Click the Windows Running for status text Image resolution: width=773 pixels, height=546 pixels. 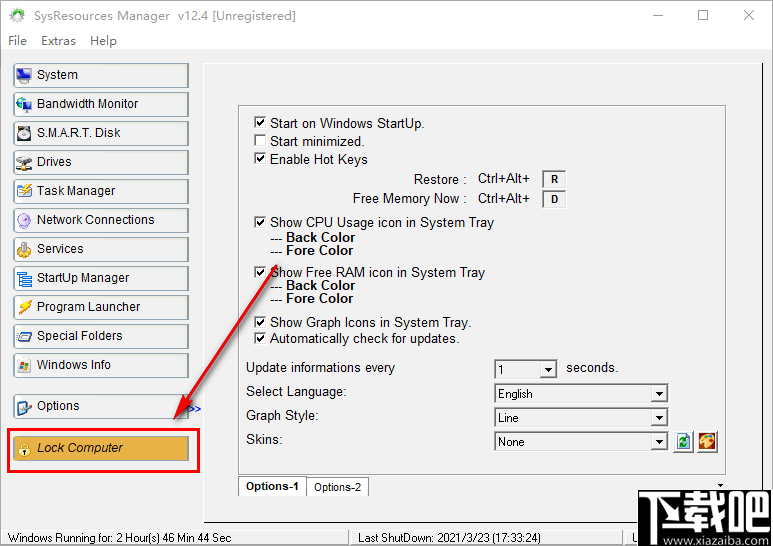click(120, 538)
